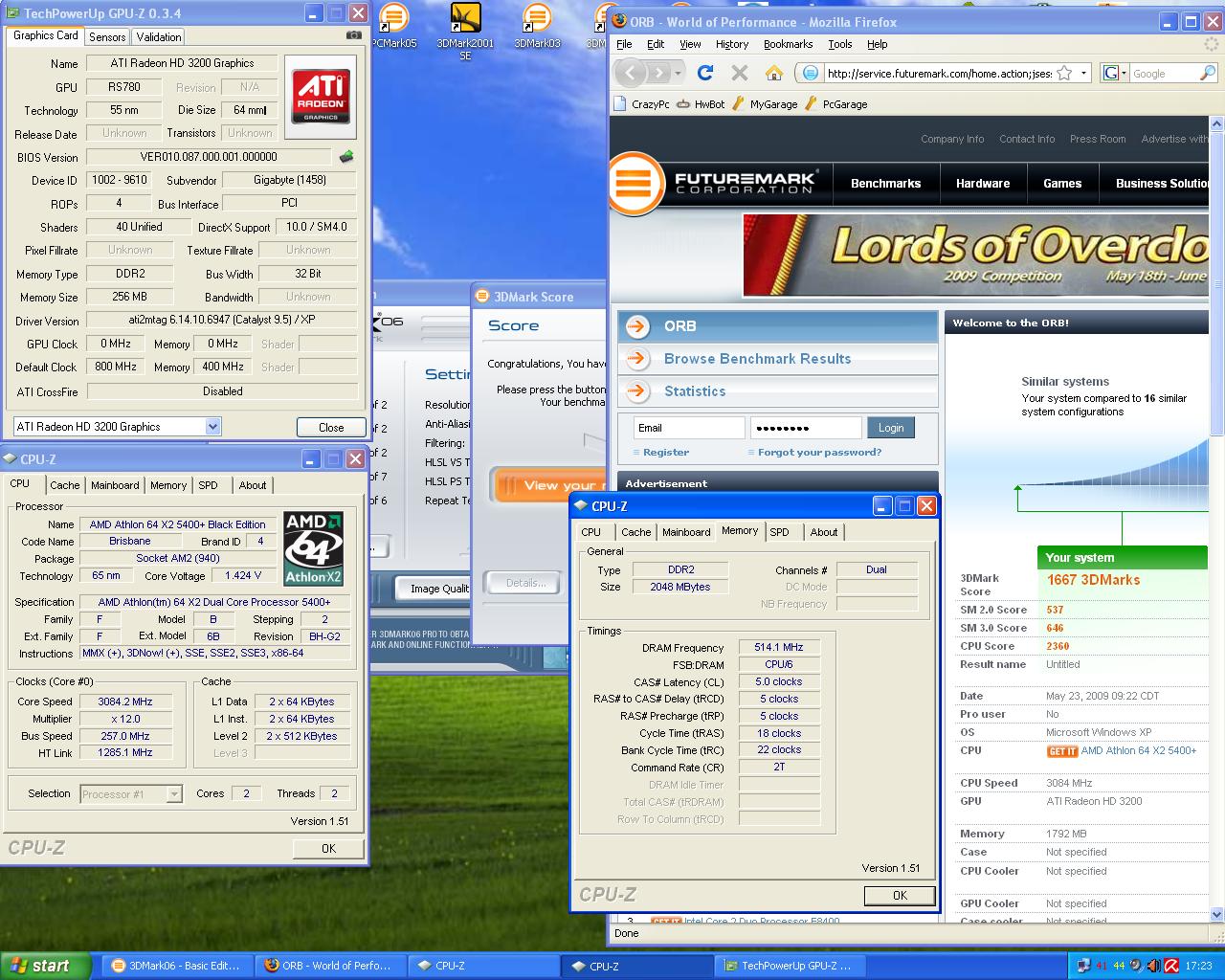This screenshot has height=980, width=1225.
Task: Click arrow icon beside Browse Benchmark Results
Action: point(637,359)
